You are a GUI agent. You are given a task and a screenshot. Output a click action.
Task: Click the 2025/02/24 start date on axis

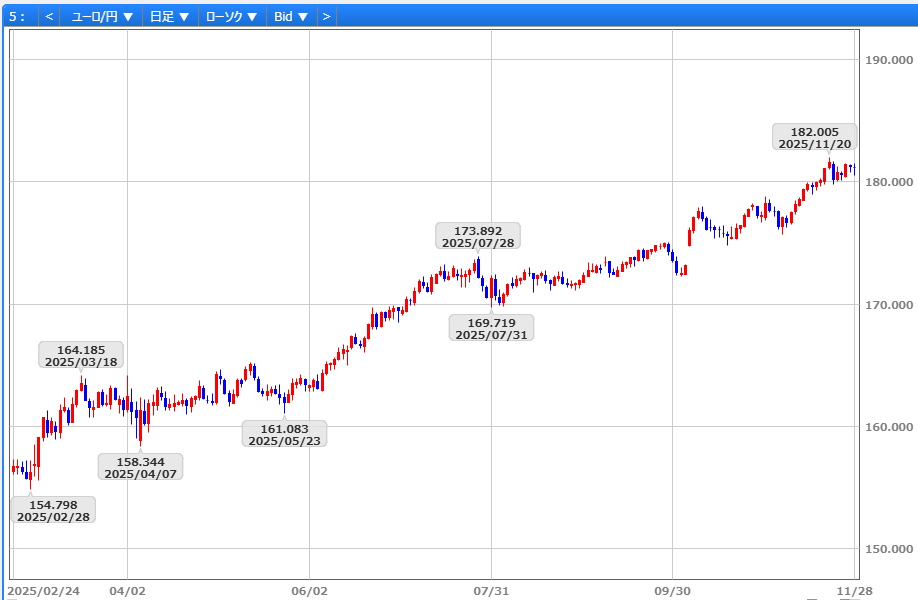coord(43,591)
